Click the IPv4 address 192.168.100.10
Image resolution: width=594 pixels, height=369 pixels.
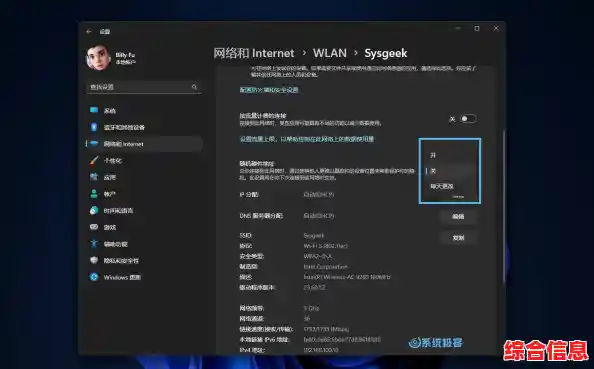point(321,350)
